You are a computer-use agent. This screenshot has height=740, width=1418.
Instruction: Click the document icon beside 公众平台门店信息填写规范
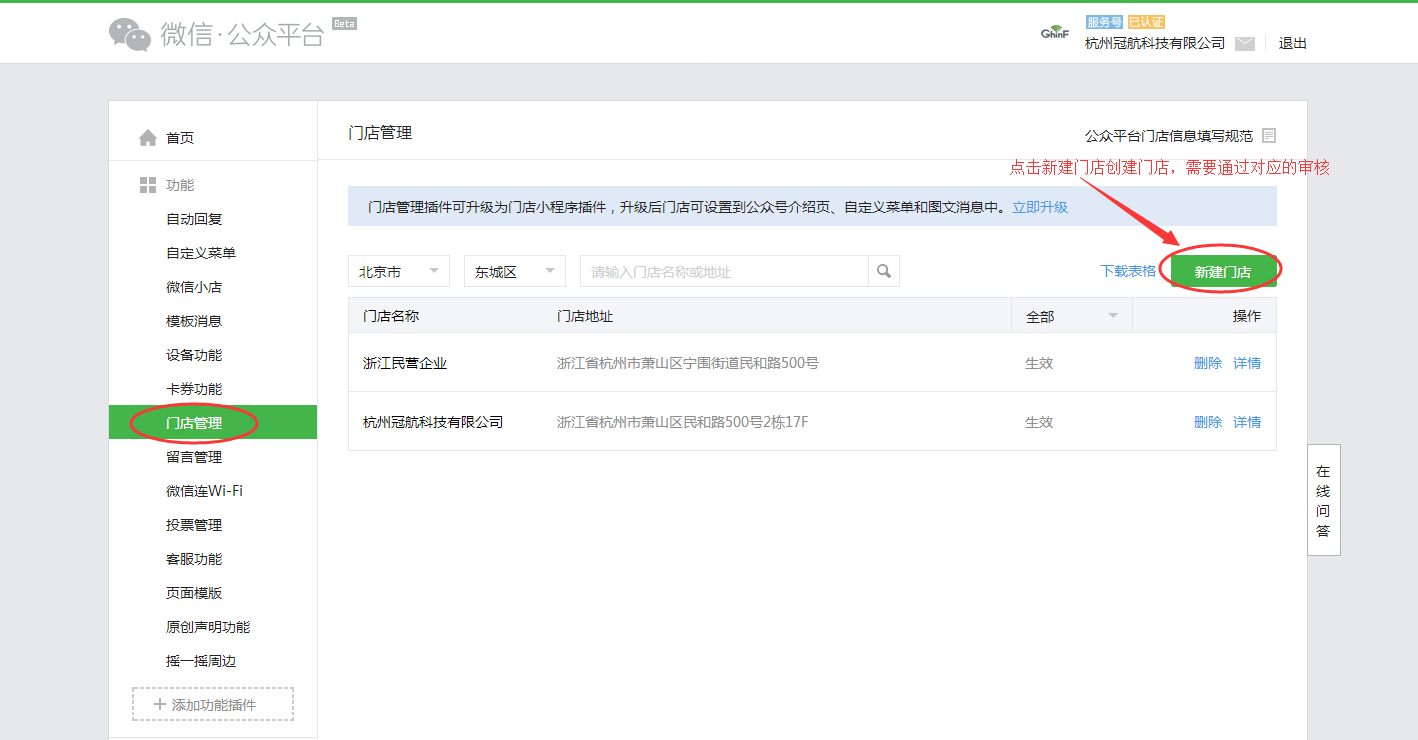(x=1269, y=136)
